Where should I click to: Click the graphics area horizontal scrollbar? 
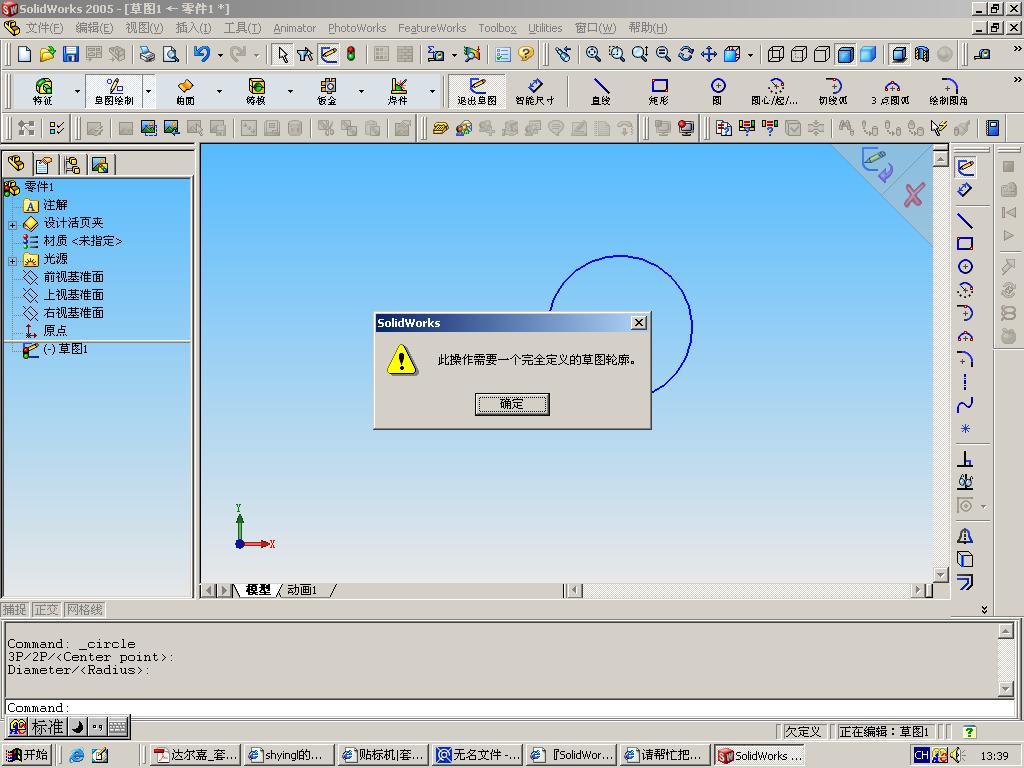pos(748,590)
